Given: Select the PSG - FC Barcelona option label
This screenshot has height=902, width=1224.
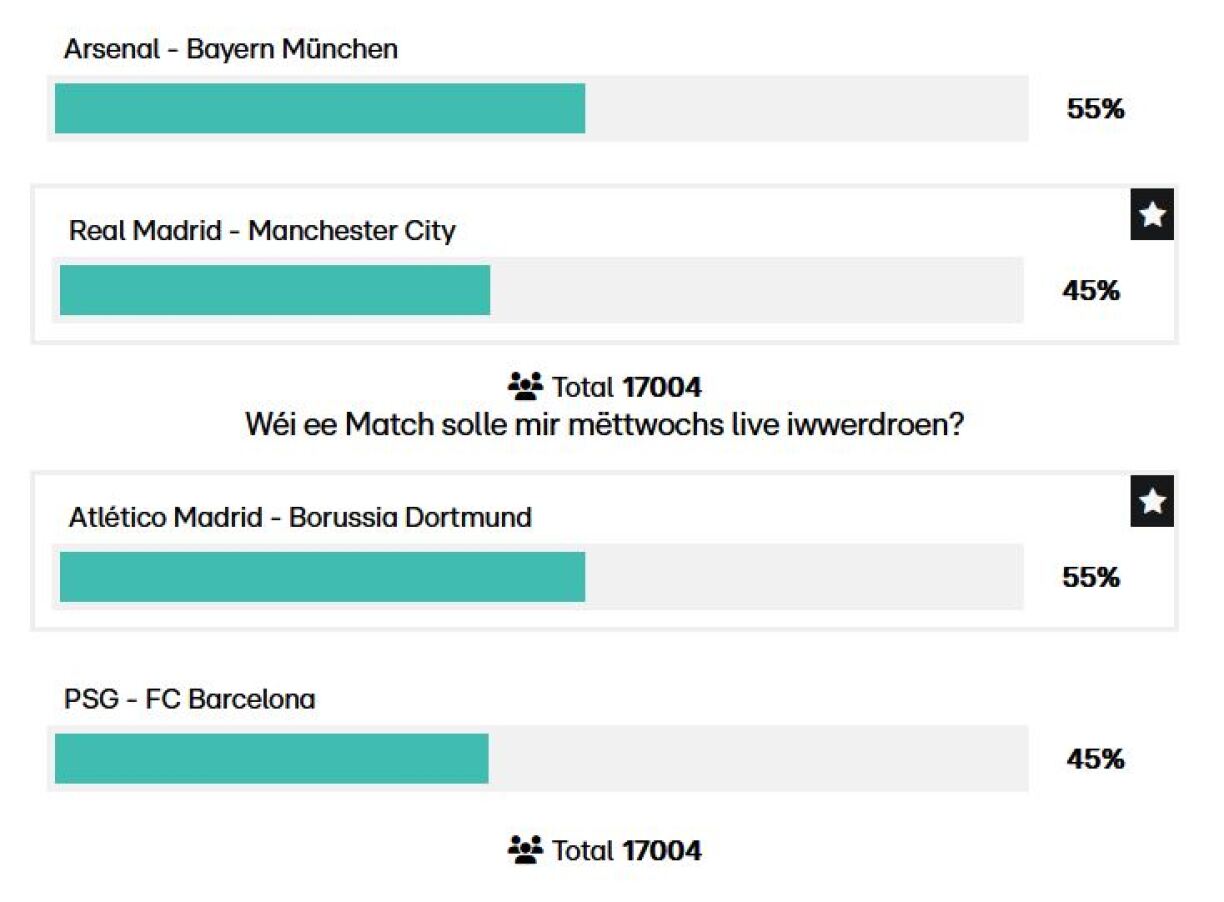Looking at the screenshot, I should [x=190, y=699].
